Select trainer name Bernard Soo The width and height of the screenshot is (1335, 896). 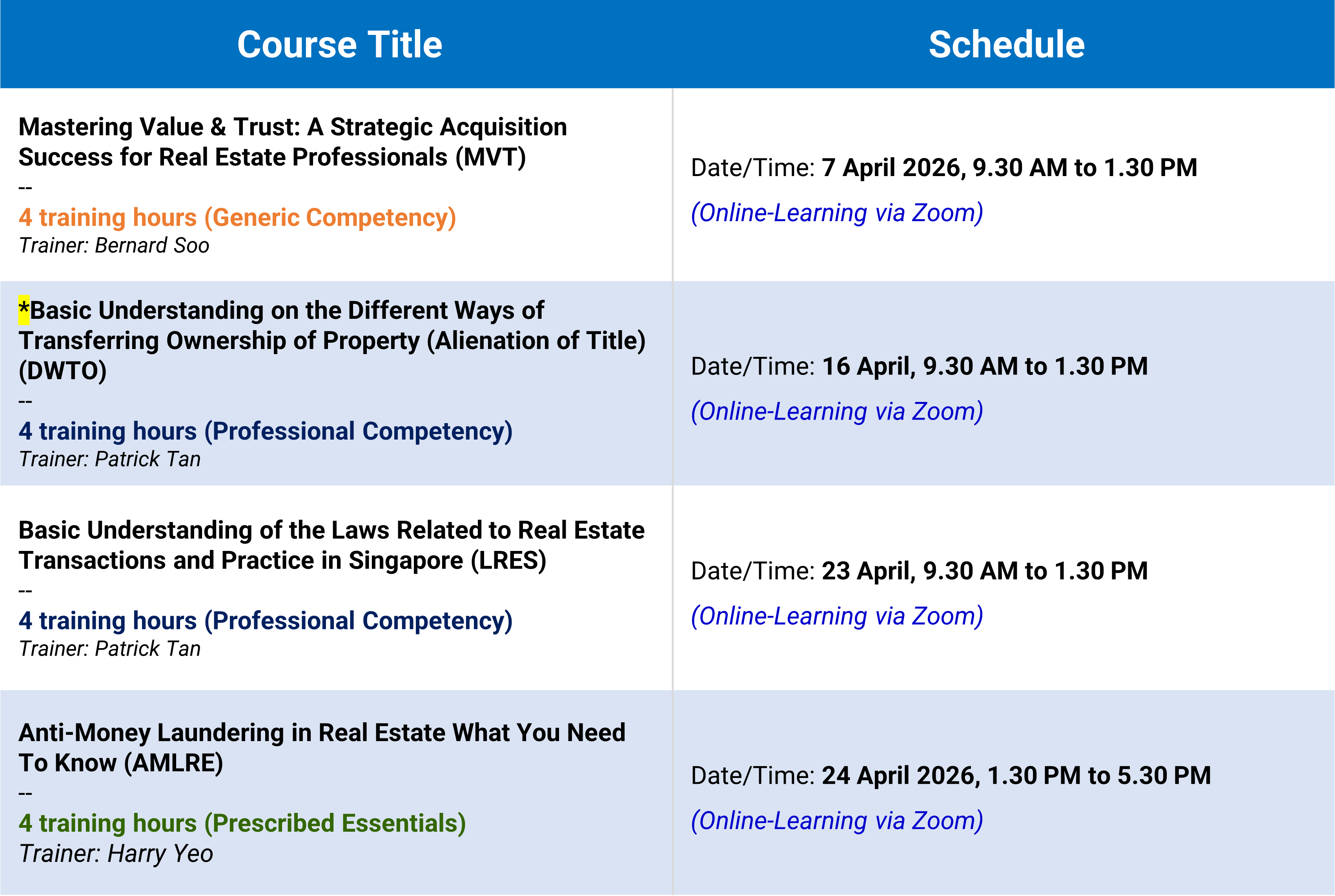coord(151,246)
